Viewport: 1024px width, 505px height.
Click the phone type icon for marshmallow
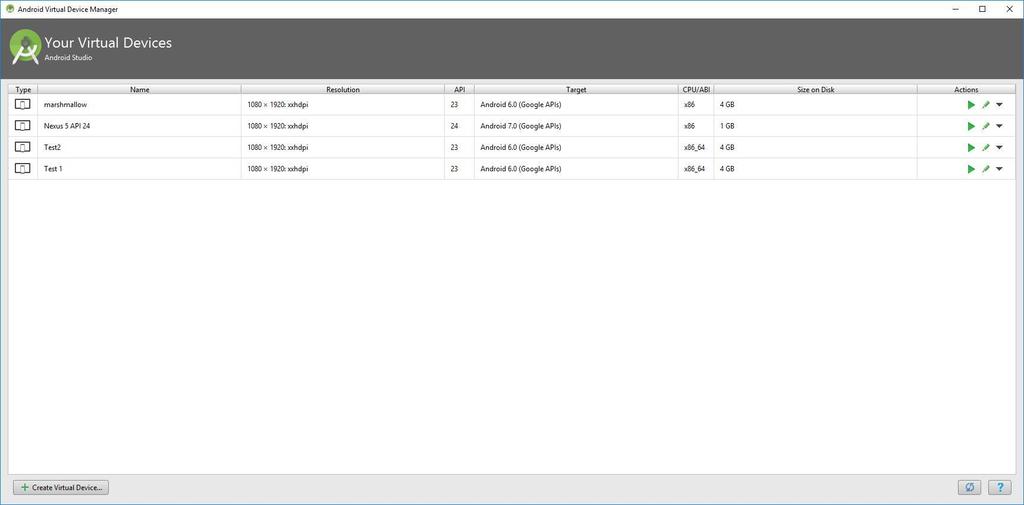tap(23, 105)
